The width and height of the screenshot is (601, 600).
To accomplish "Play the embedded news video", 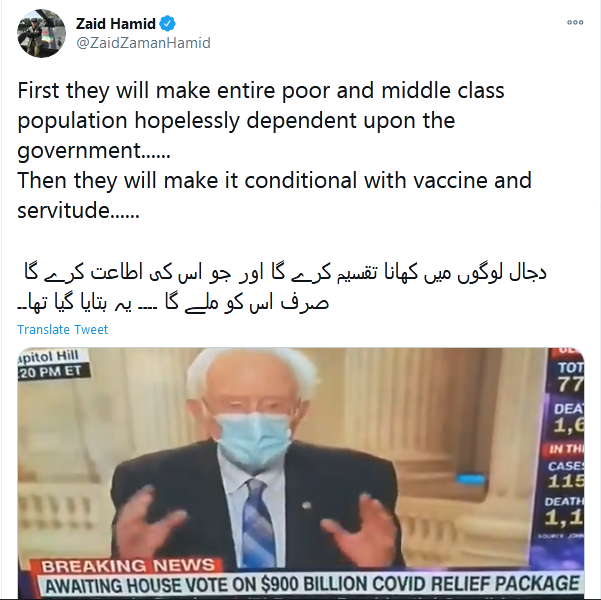I will tap(300, 472).
